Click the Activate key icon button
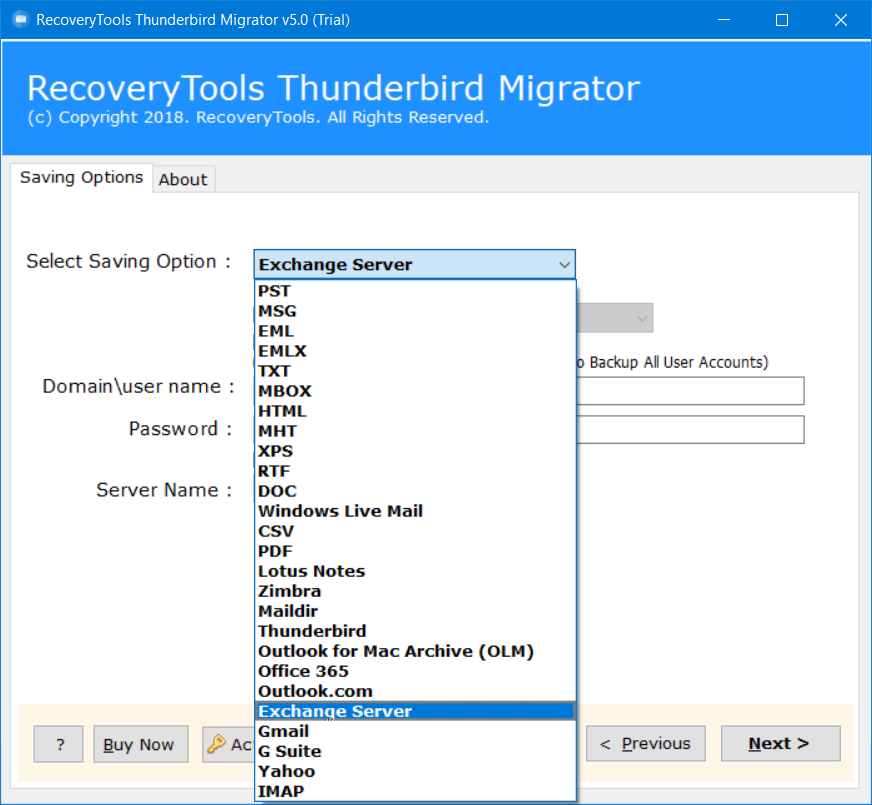Viewport: 872px width, 805px height. click(x=228, y=744)
